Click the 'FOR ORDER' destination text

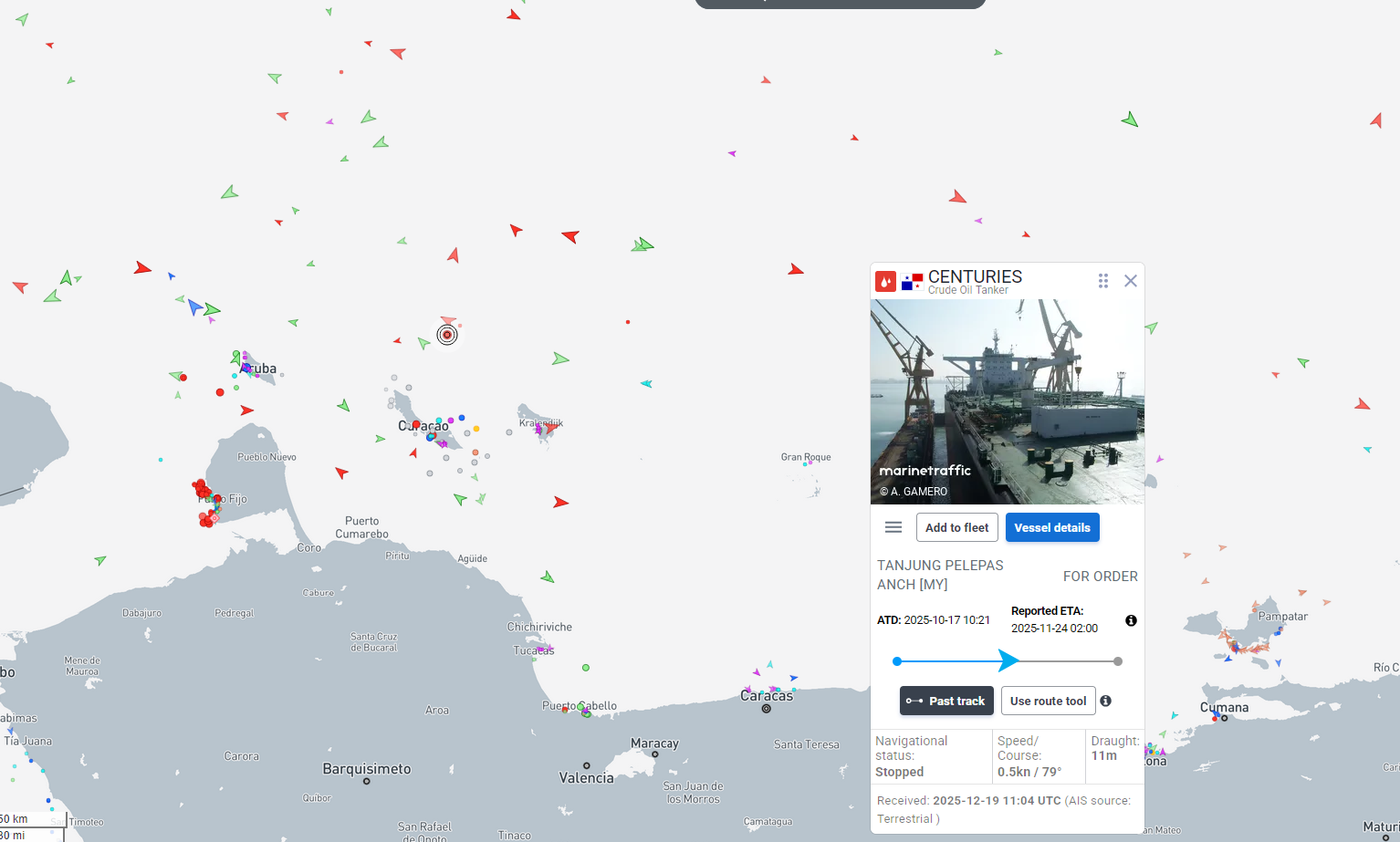pos(1101,577)
